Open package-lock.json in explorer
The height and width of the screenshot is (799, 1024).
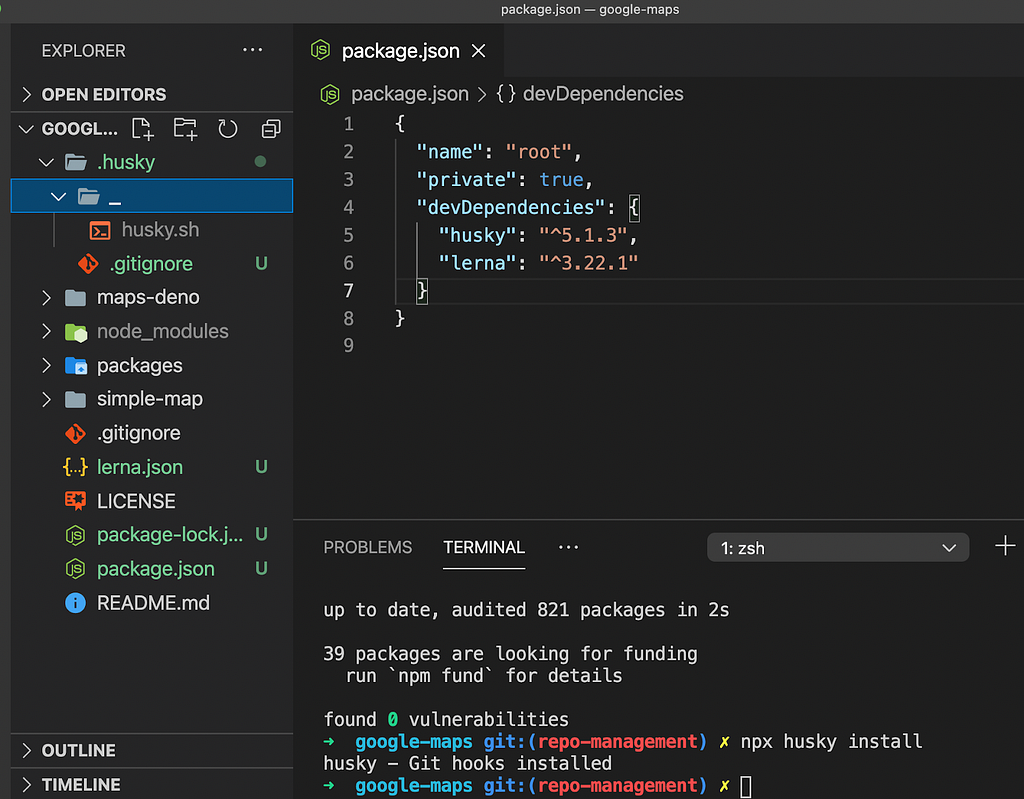tap(170, 535)
